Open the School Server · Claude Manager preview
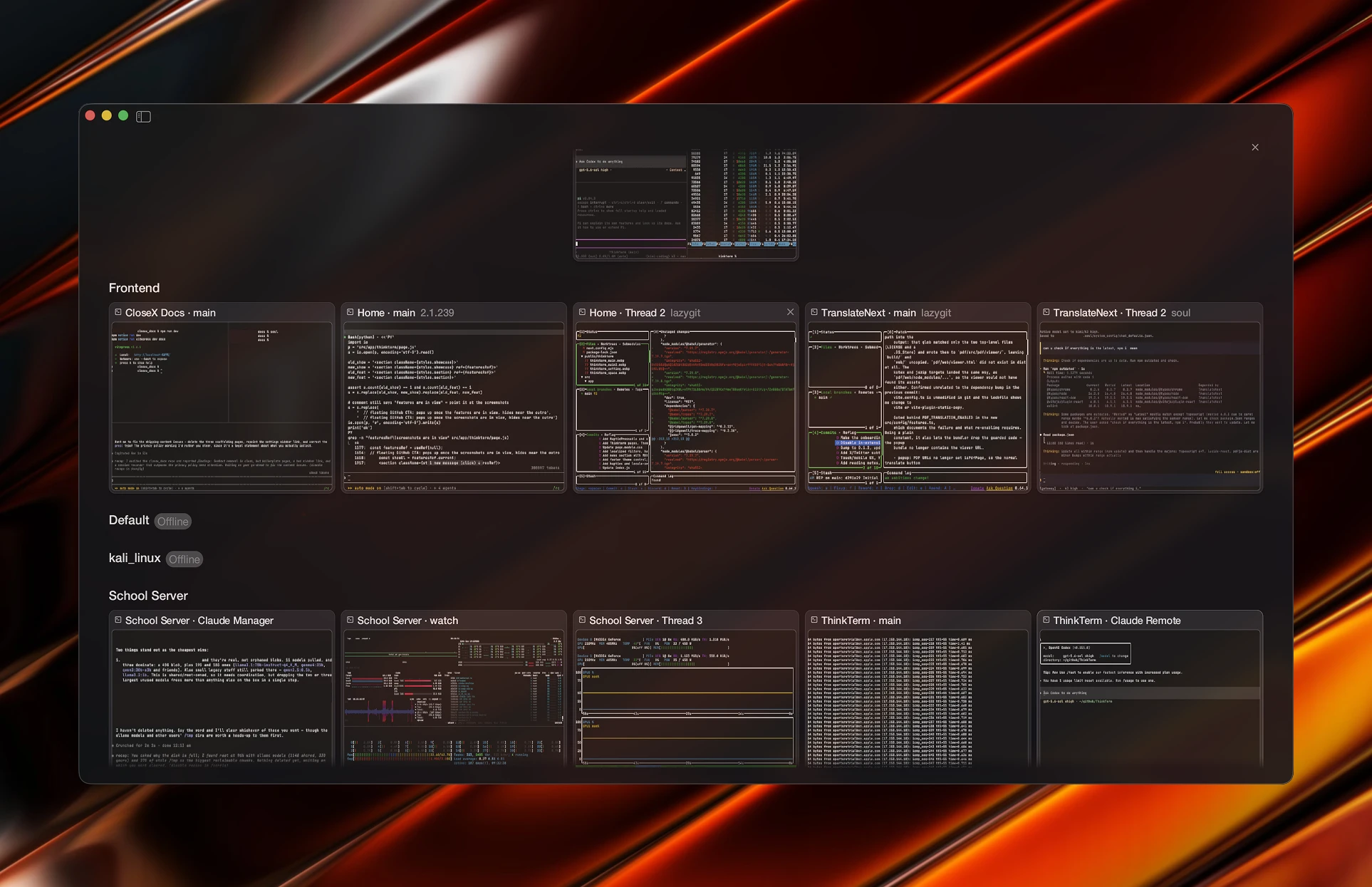Screen dimensions: 1372x887 click(222, 698)
